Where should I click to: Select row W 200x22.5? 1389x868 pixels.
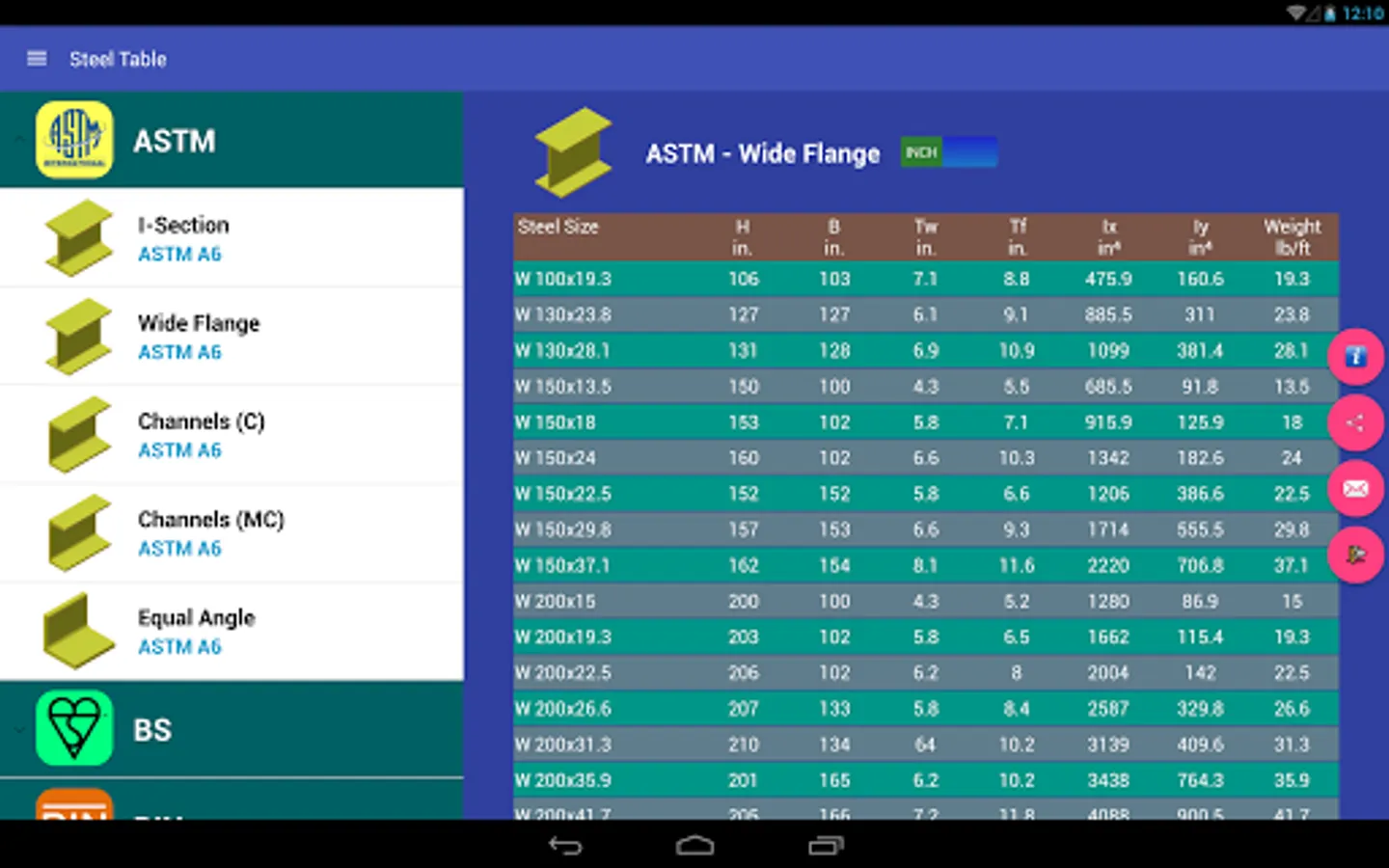pyautogui.click(x=926, y=672)
